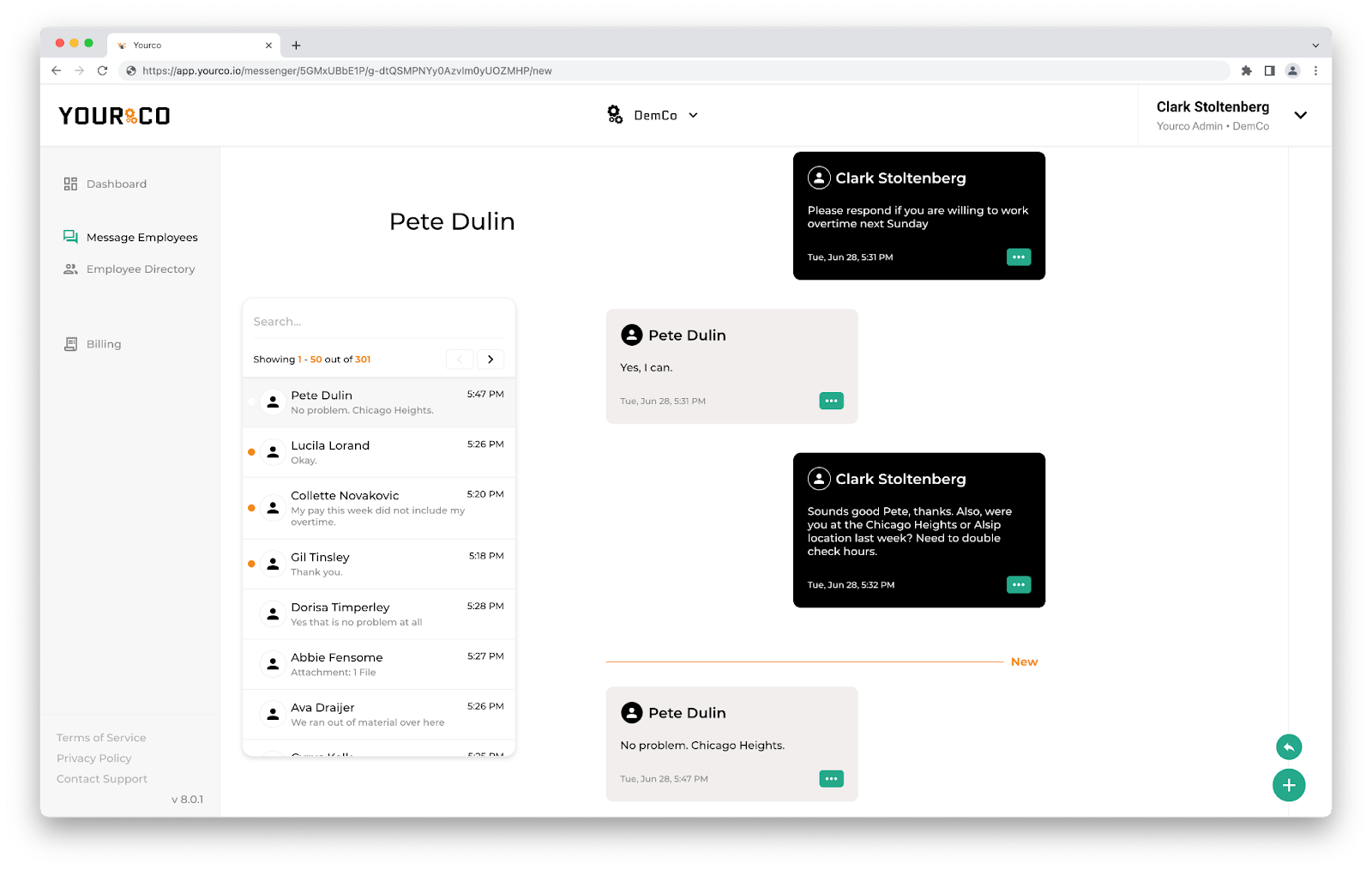
Task: Click the DemCo gears icon
Action: point(615,115)
